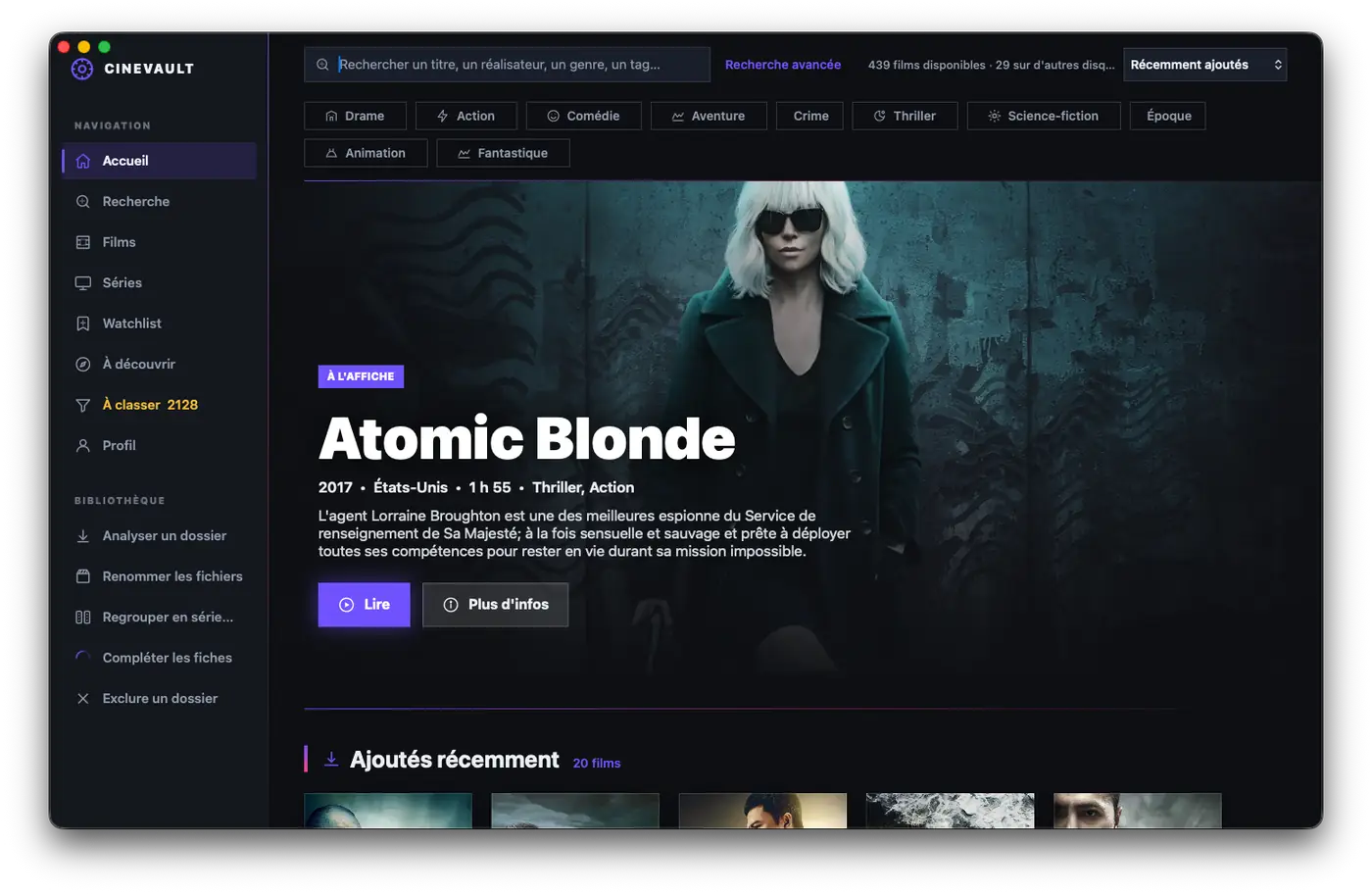Click the Profil user icon

83,446
